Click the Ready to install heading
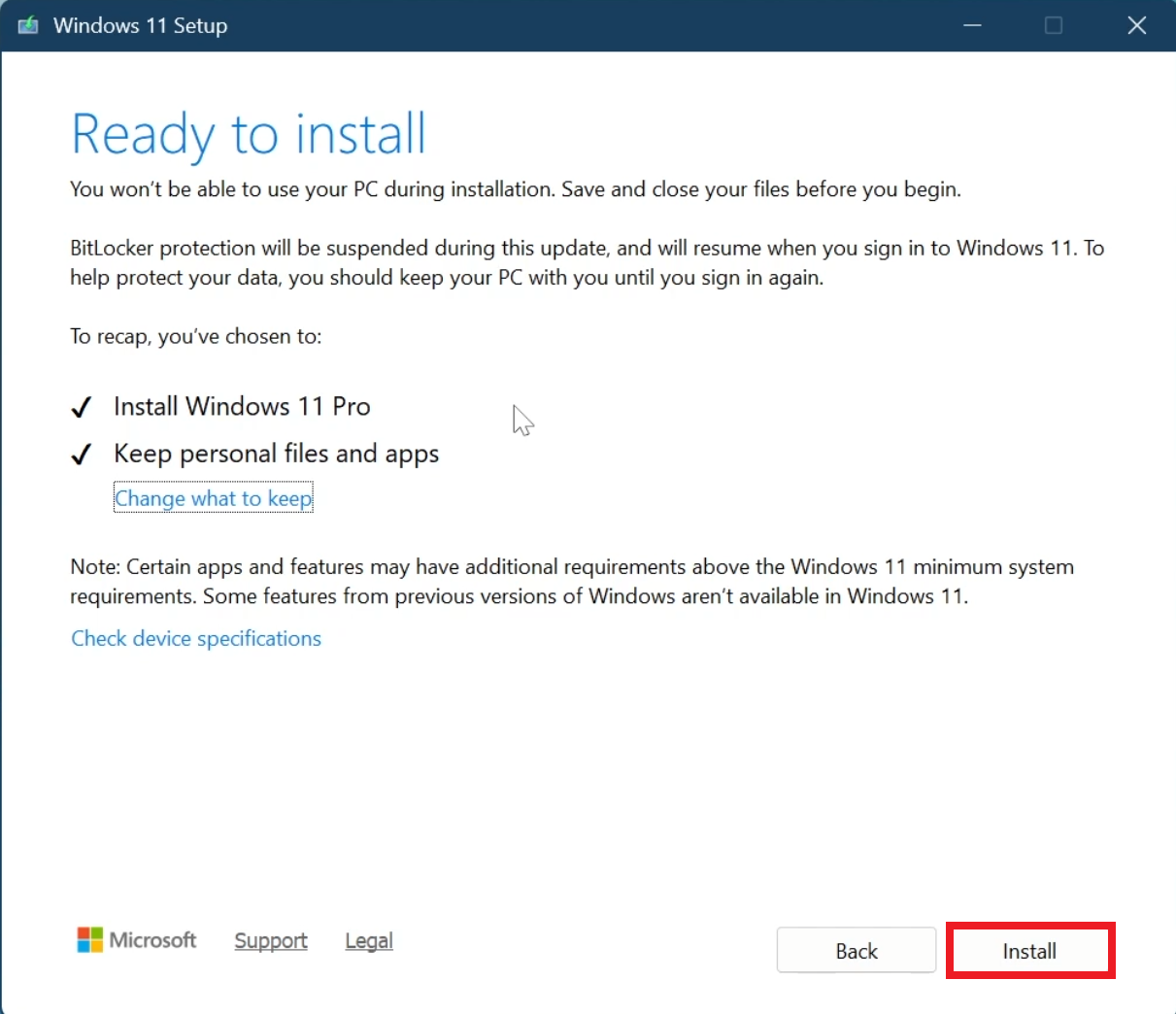Viewport: 1176px width, 1014px height. pyautogui.click(x=248, y=134)
